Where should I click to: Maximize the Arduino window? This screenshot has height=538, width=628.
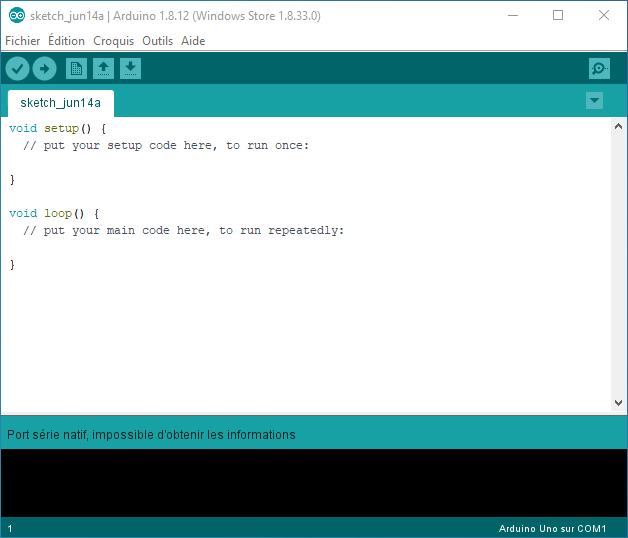558,16
